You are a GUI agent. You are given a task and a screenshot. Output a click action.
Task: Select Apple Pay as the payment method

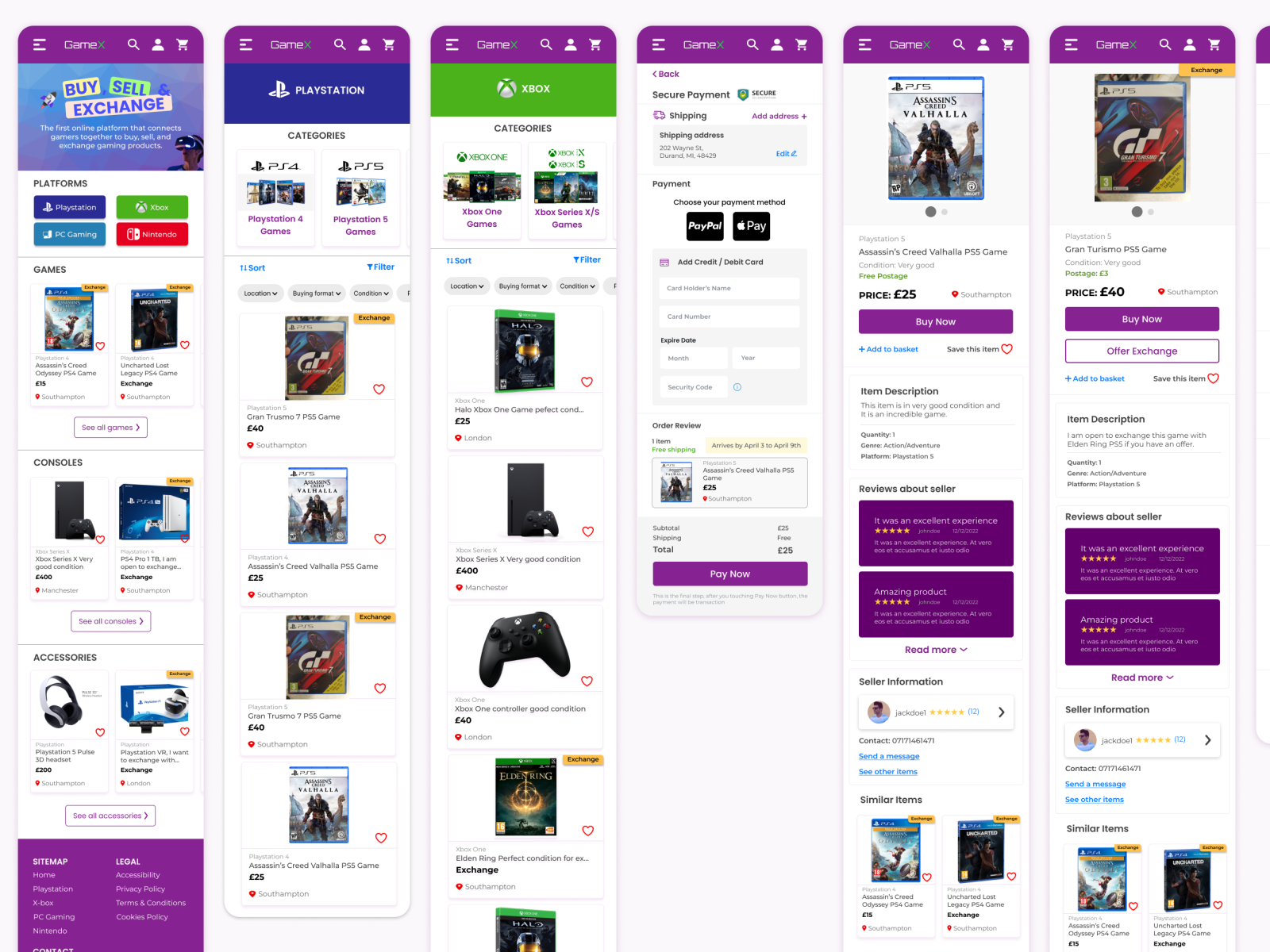(x=751, y=226)
